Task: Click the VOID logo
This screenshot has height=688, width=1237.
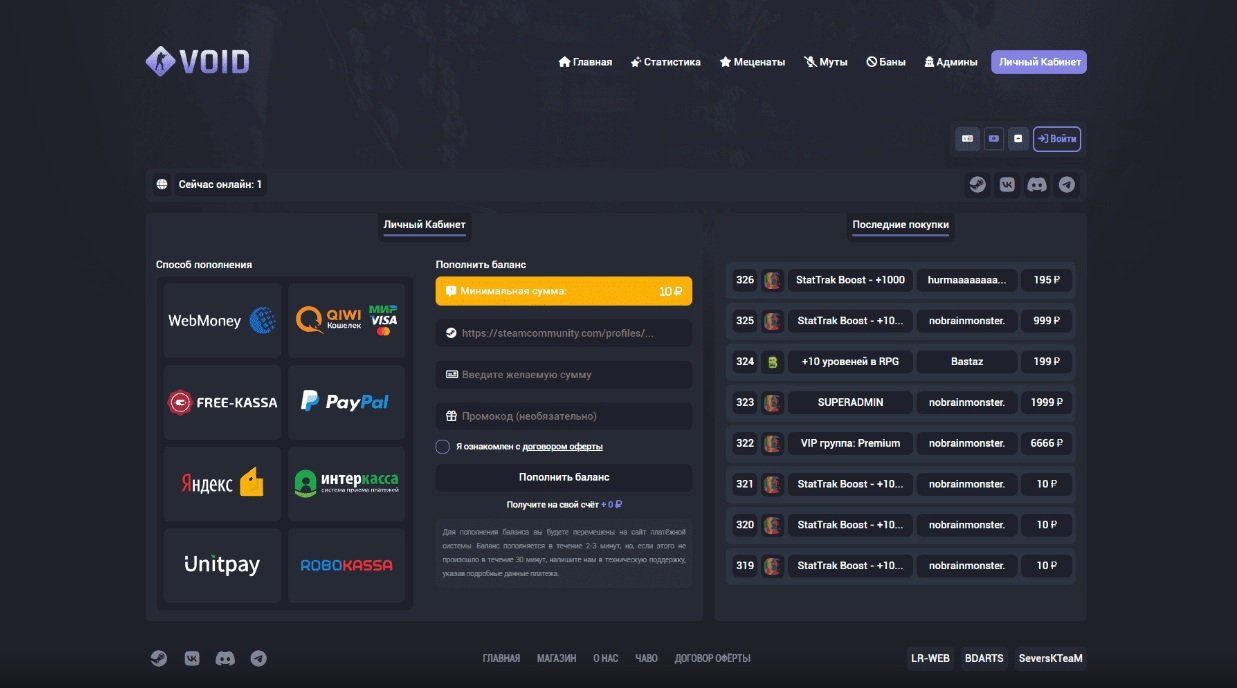Action: (198, 62)
